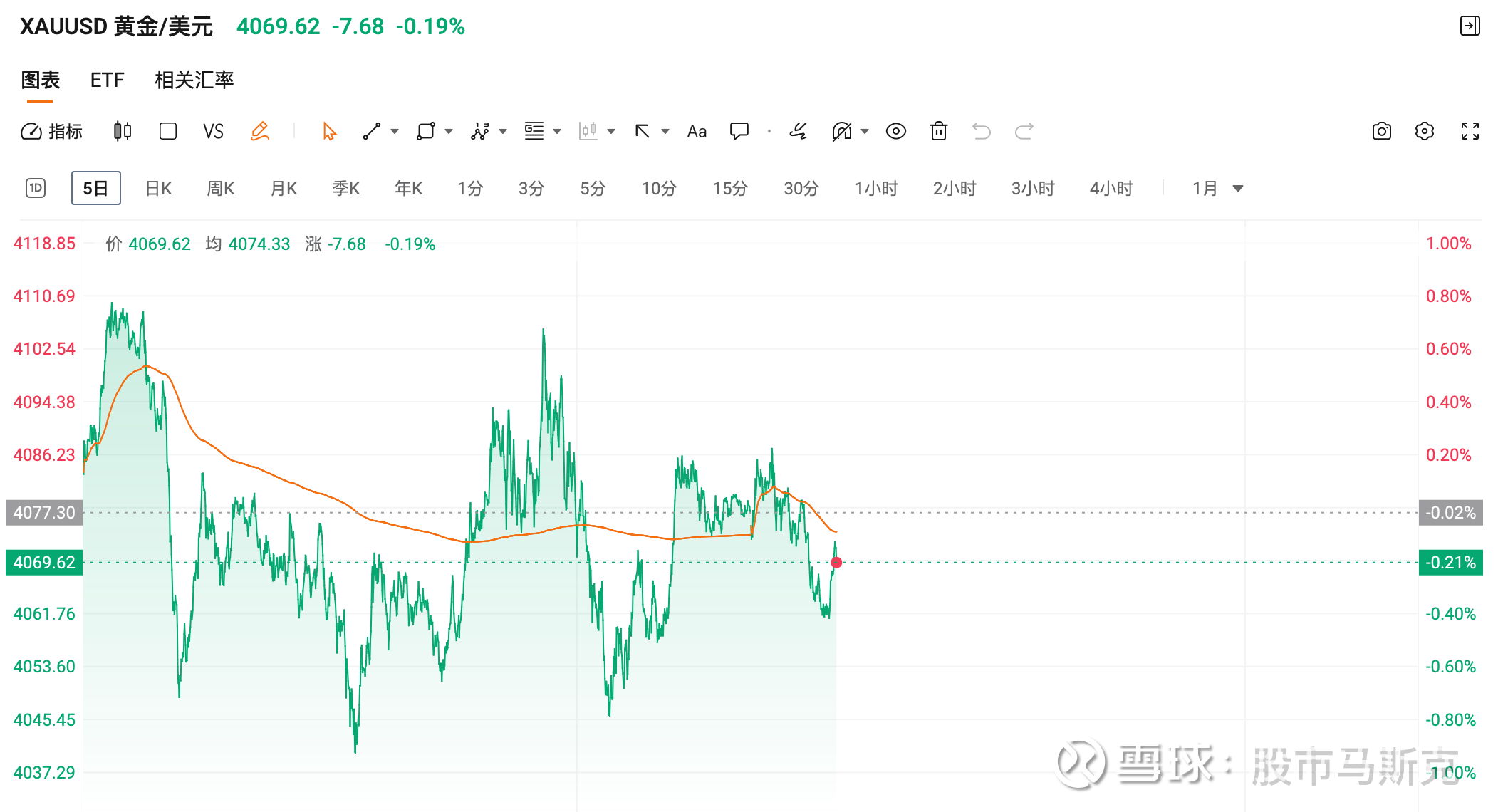The width and height of the screenshot is (1503, 812).
Task: Click the red latest-price dot on chart
Action: pos(836,563)
